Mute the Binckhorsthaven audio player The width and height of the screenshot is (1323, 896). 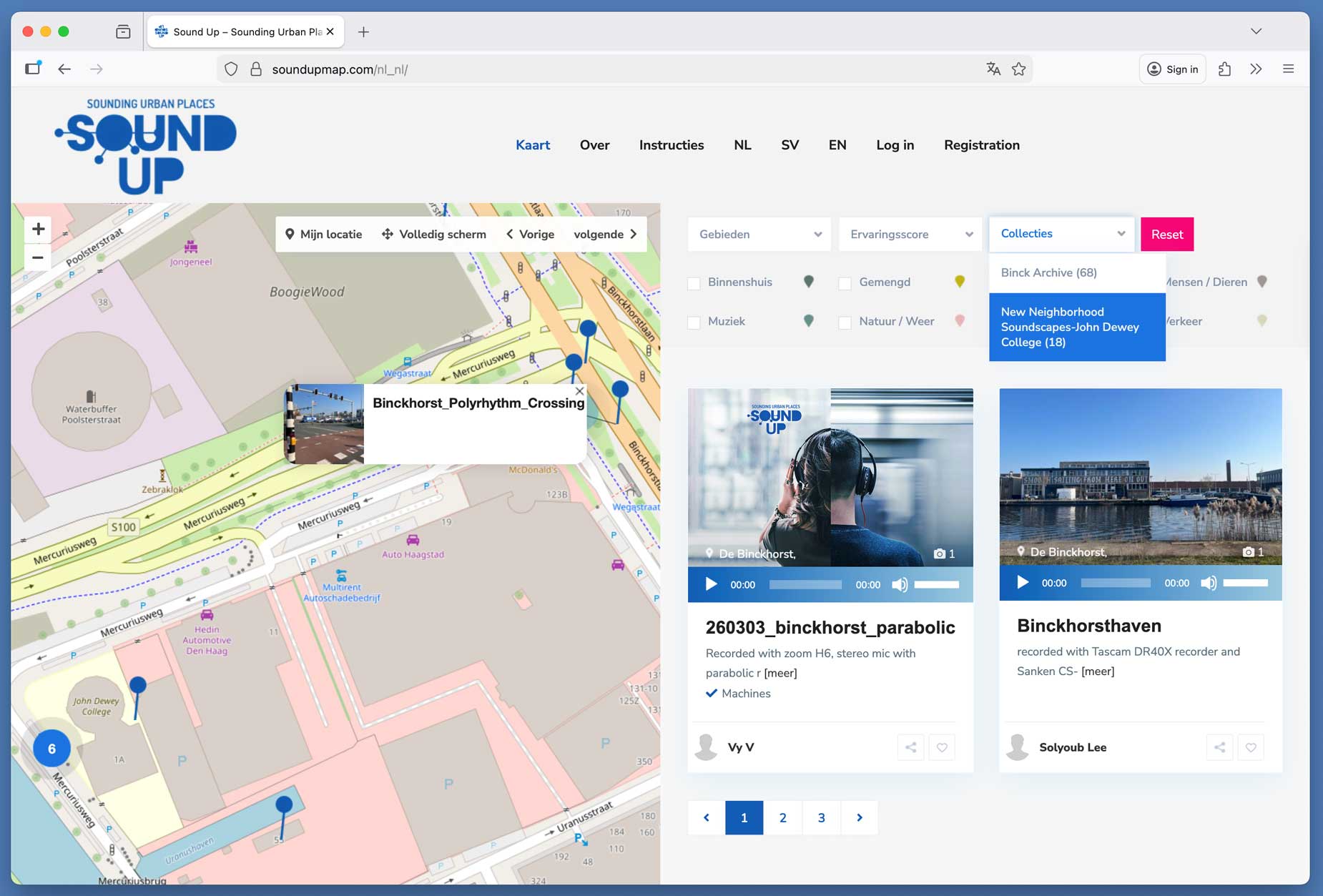click(1208, 583)
